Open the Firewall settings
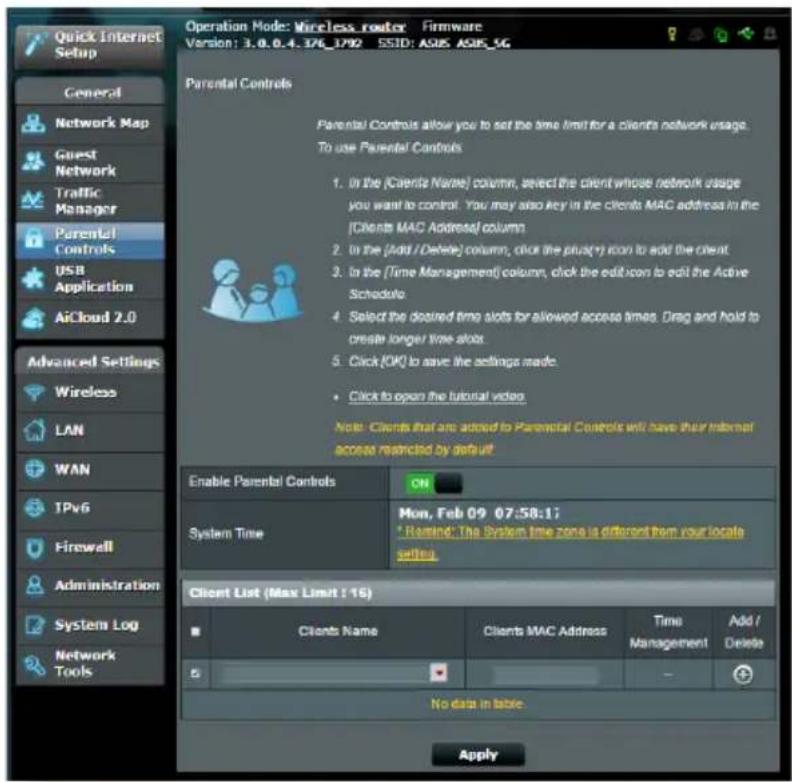This screenshot has width=792, height=782. tap(90, 547)
